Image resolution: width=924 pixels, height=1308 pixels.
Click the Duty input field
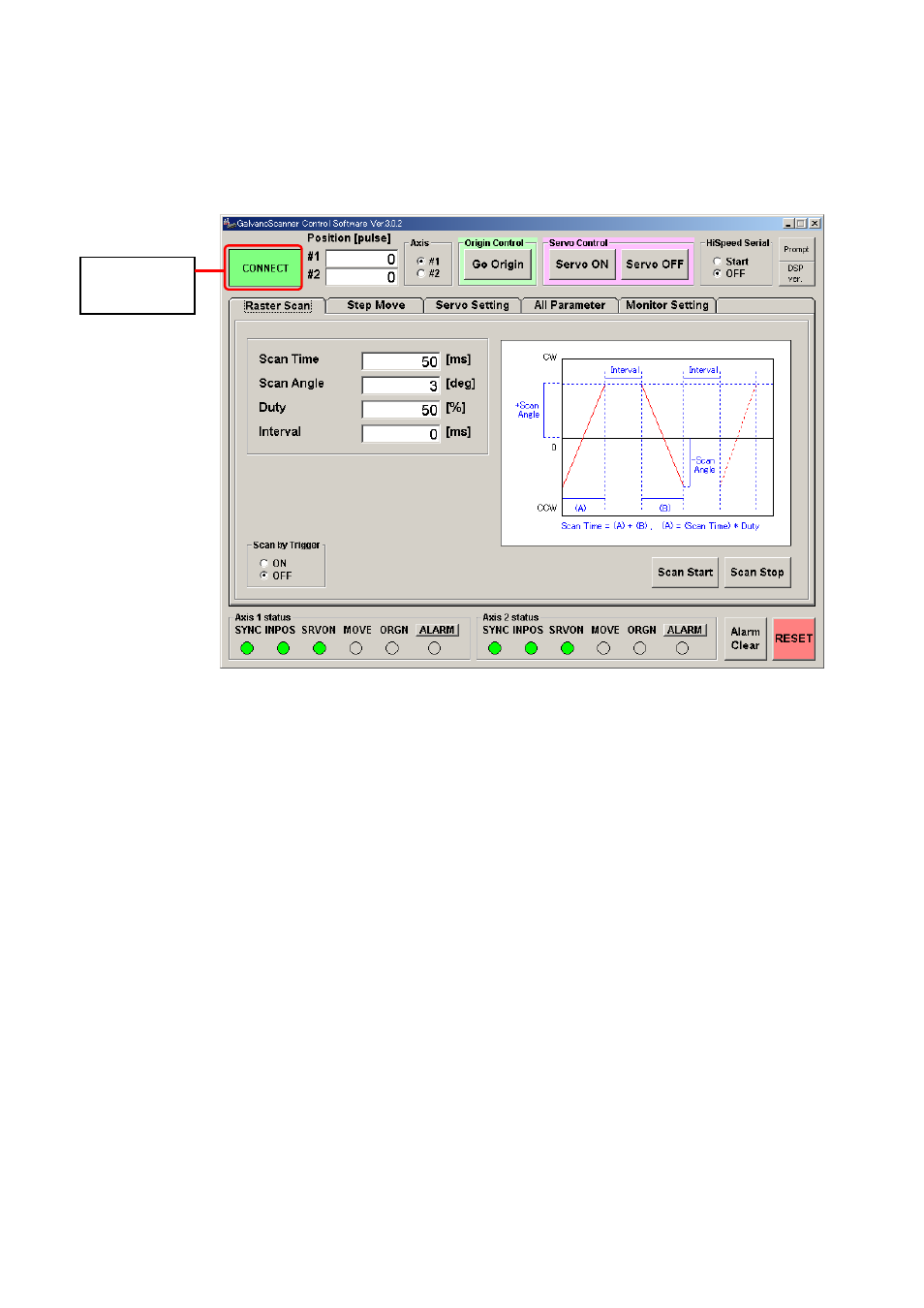401,410
